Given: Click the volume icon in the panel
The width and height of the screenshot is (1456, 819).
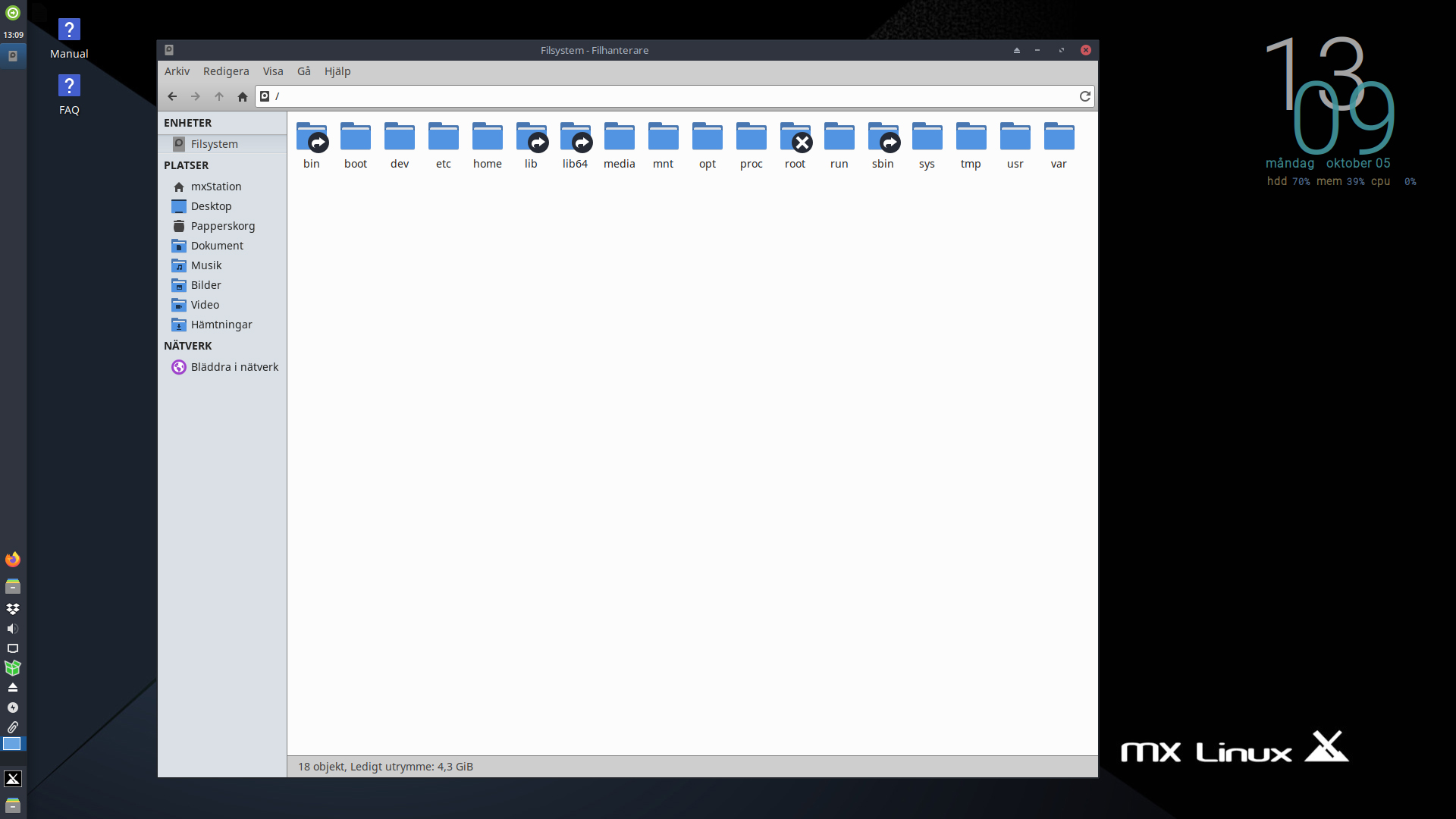Looking at the screenshot, I should click(x=13, y=629).
